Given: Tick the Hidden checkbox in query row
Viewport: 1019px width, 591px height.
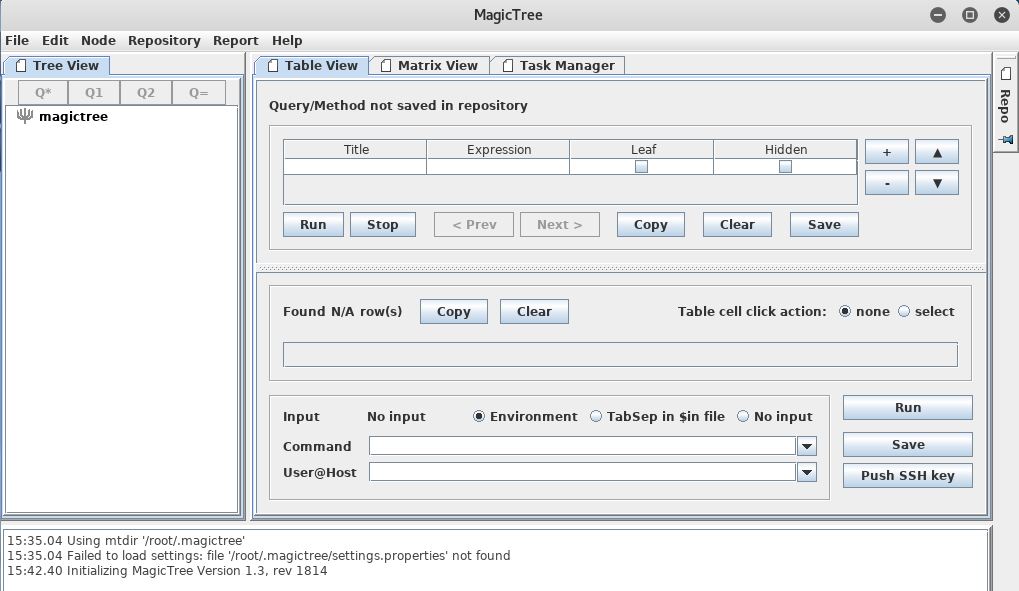Looking at the screenshot, I should (785, 167).
